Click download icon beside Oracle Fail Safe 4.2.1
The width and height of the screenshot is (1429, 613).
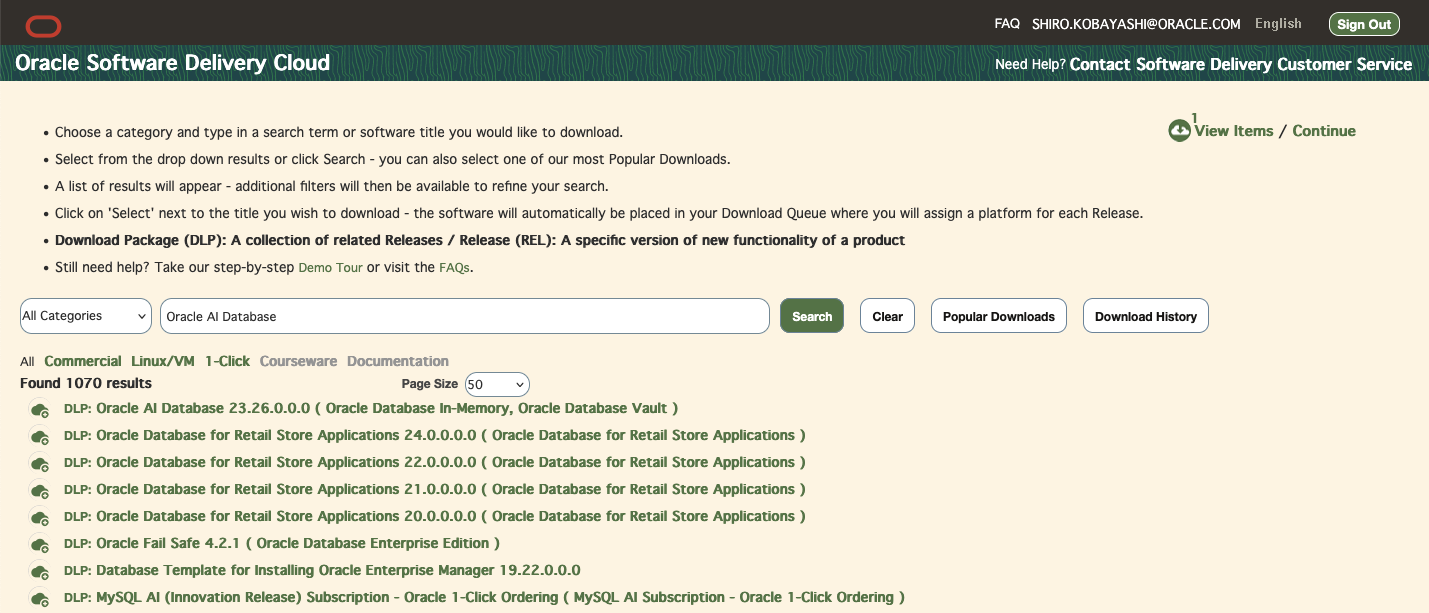point(40,545)
